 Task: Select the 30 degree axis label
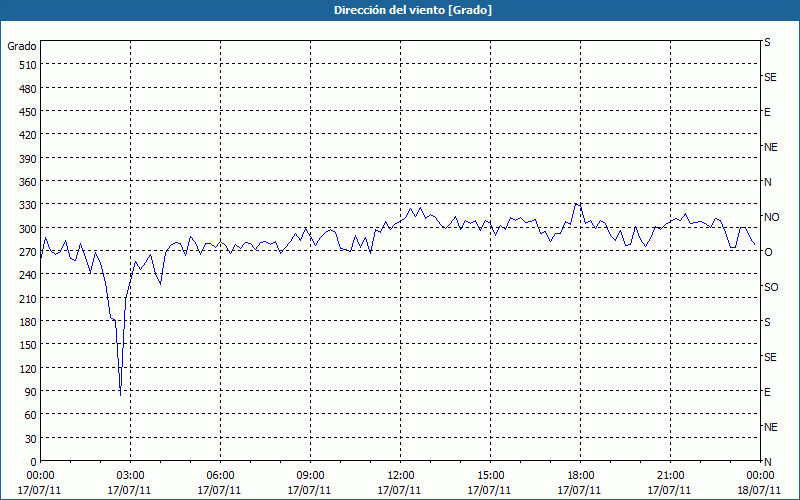point(31,439)
